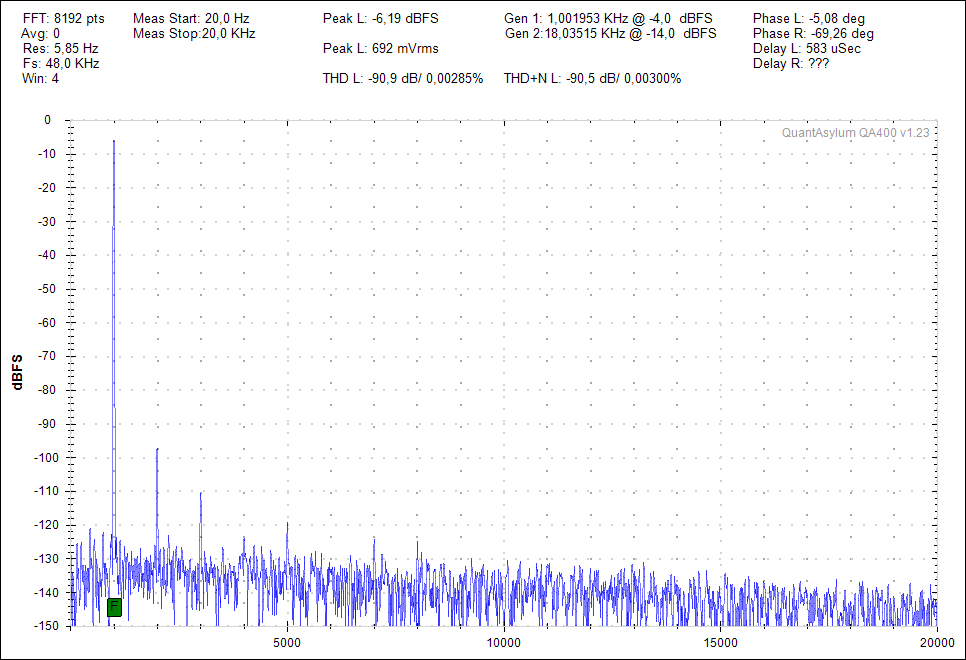Image resolution: width=966 pixels, height=660 pixels.
Task: Click the 0 dBFS axis label
Action: [x=47, y=120]
